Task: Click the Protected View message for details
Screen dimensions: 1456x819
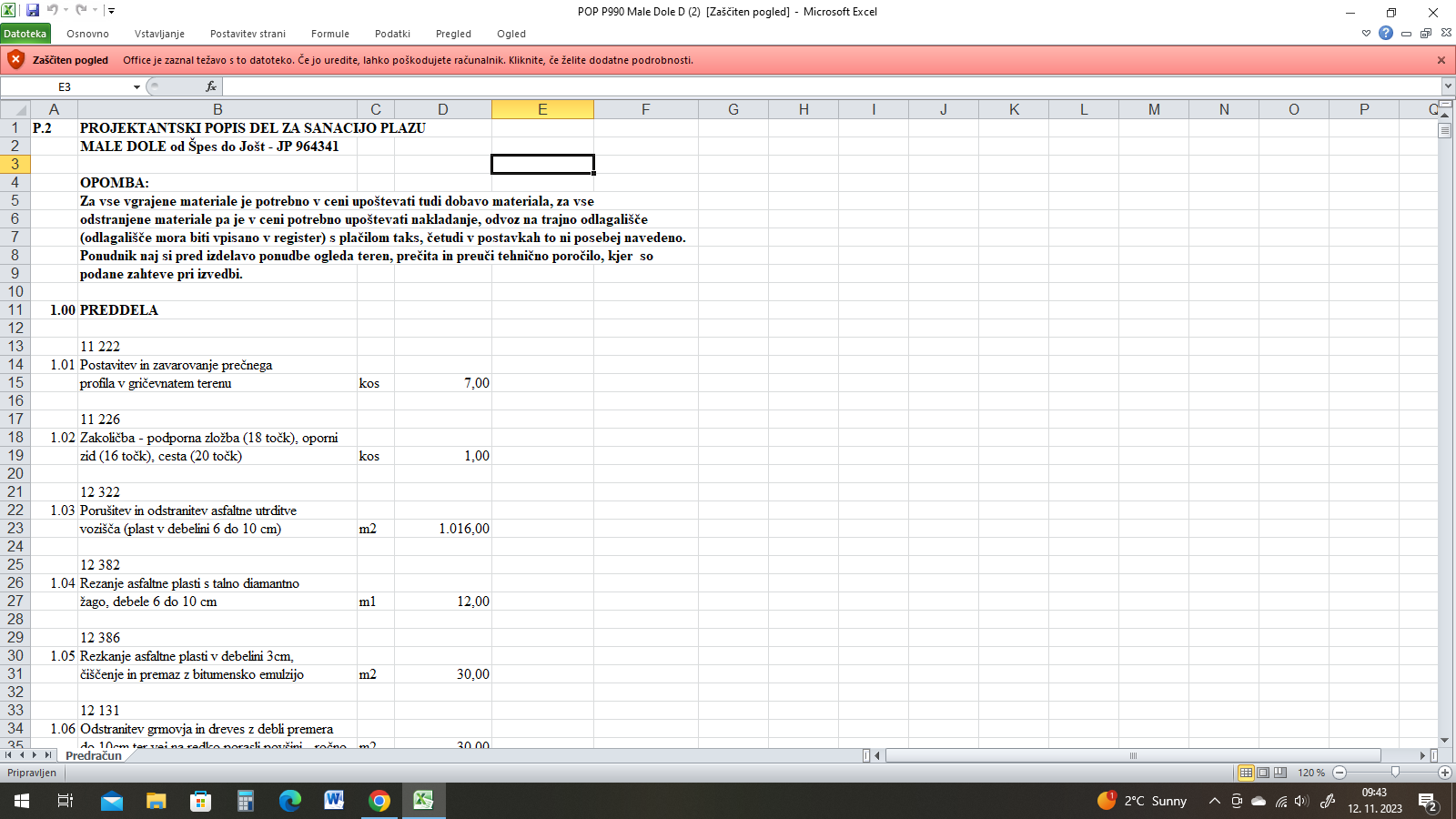Action: [408, 60]
